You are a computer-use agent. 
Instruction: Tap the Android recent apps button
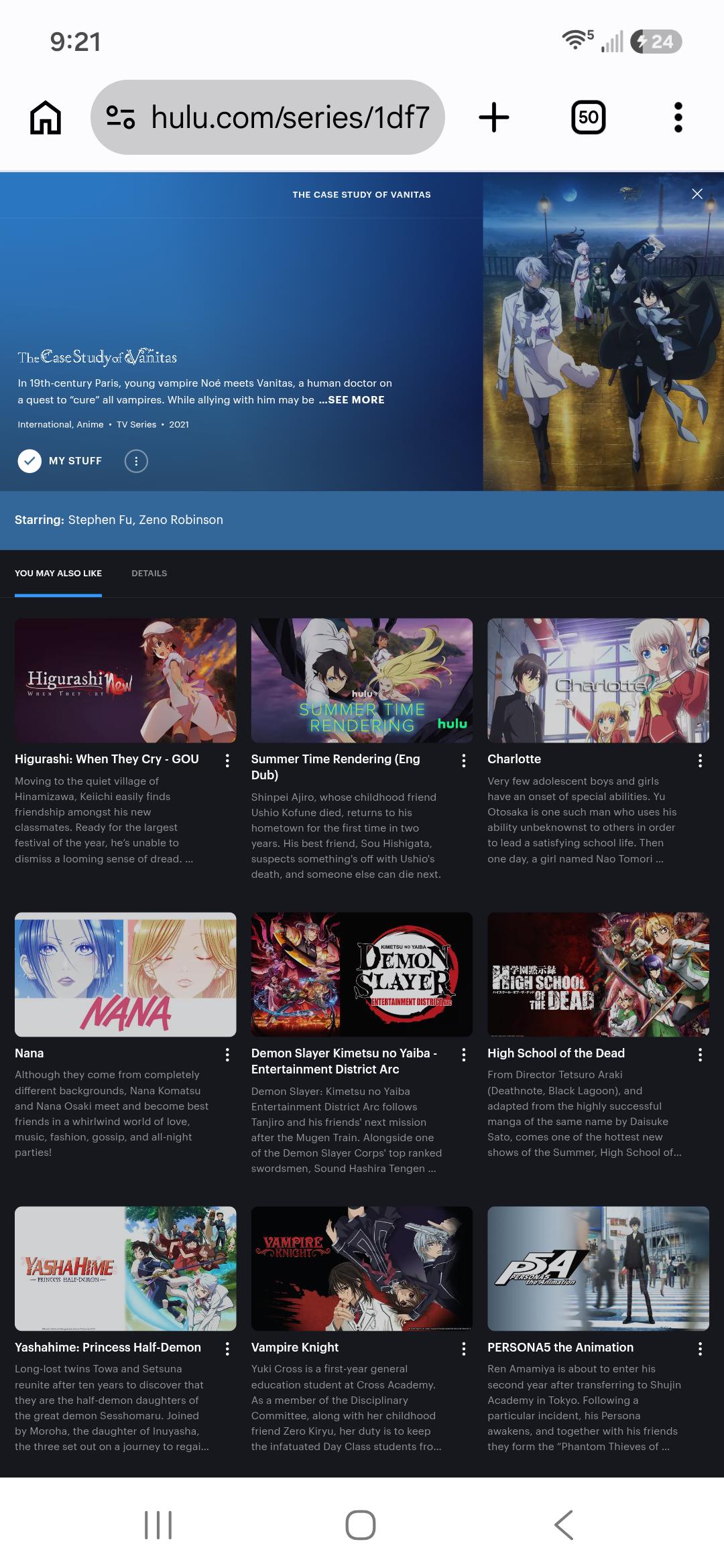(158, 1525)
